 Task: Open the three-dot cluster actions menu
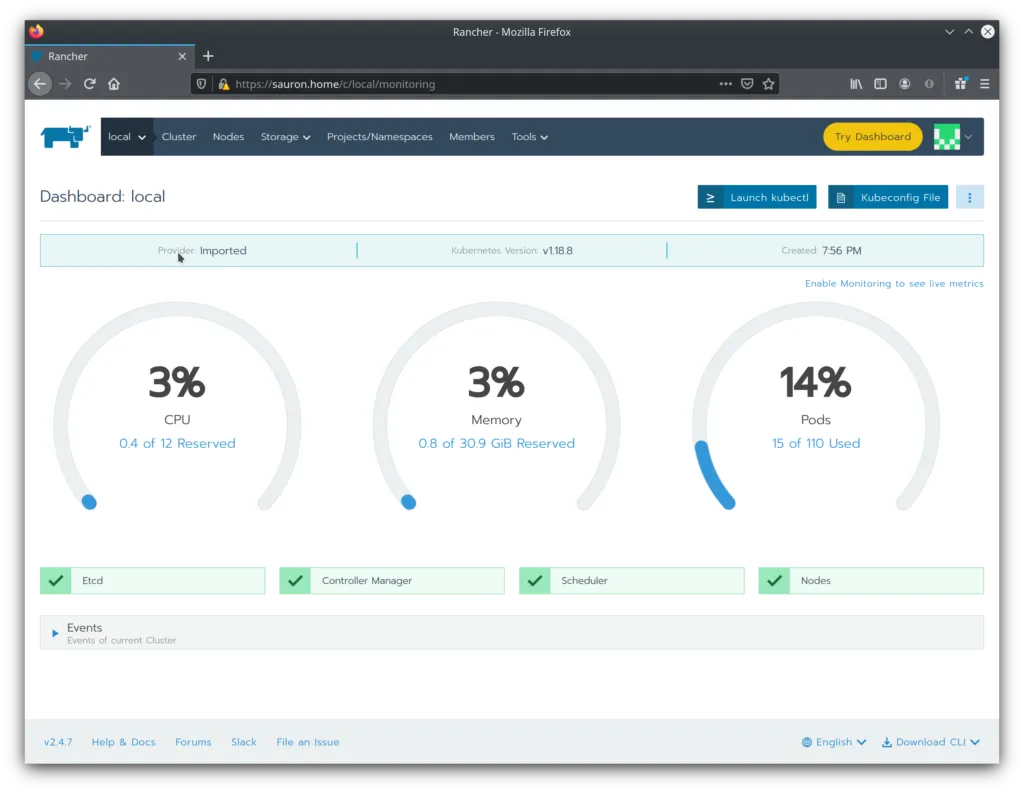pyautogui.click(x=969, y=197)
